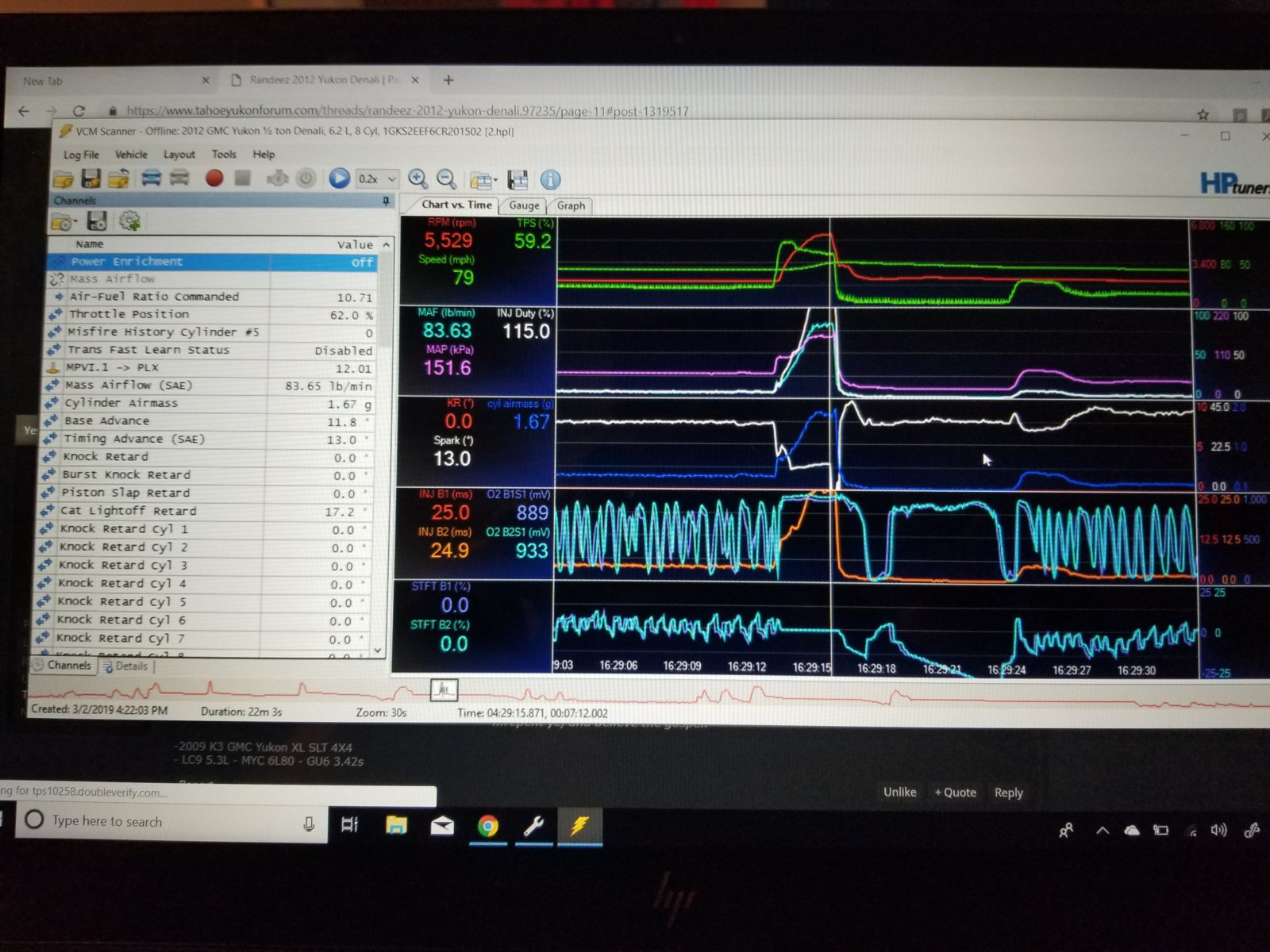The image size is (1270, 952).
Task: Select the Trans Fast Learn Status row
Action: (x=210, y=350)
